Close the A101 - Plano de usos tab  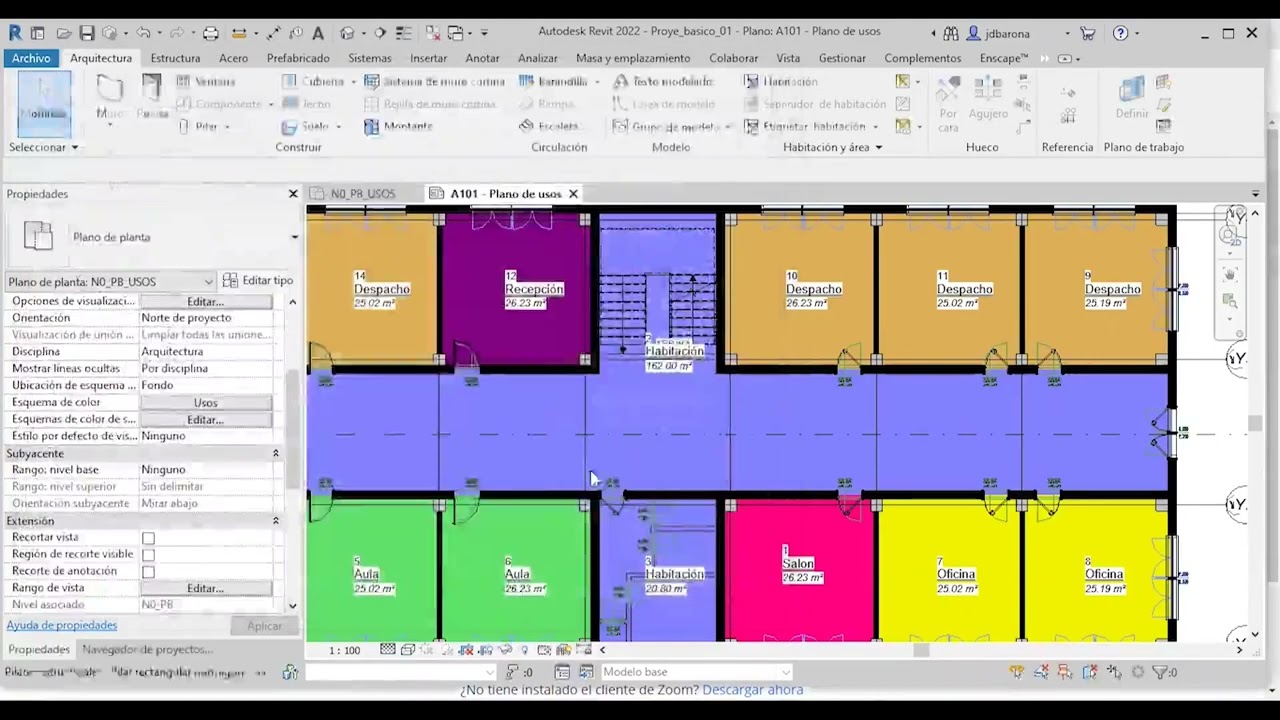pyautogui.click(x=573, y=194)
